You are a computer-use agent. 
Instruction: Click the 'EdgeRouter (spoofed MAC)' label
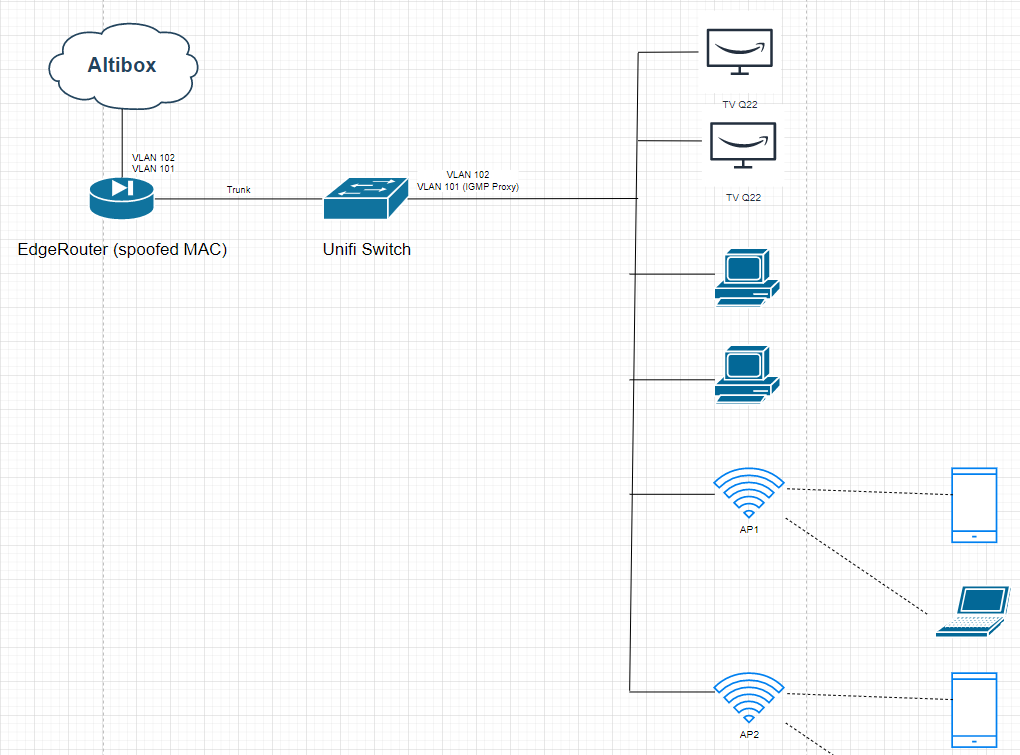pyautogui.click(x=122, y=250)
